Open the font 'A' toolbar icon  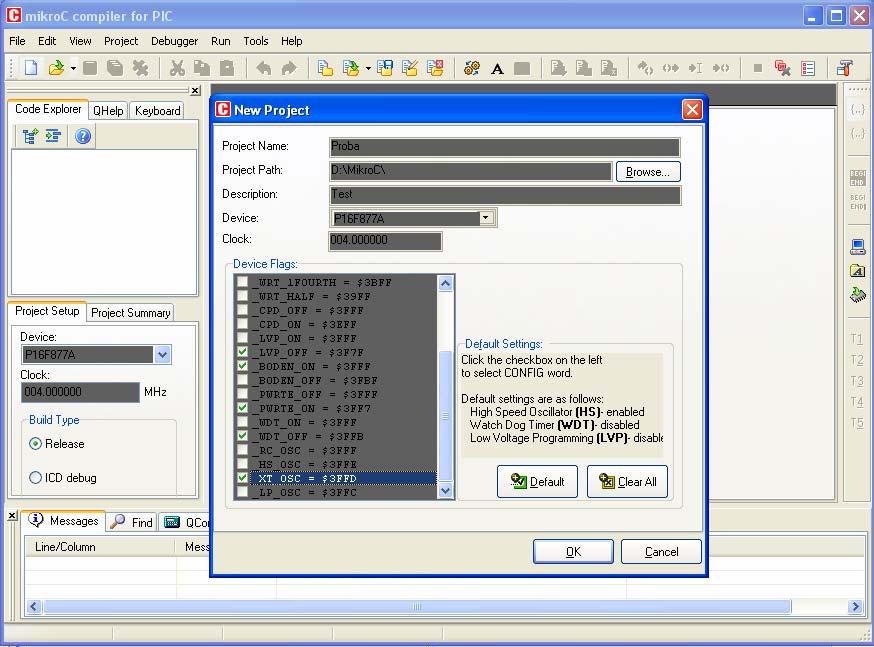tap(497, 69)
